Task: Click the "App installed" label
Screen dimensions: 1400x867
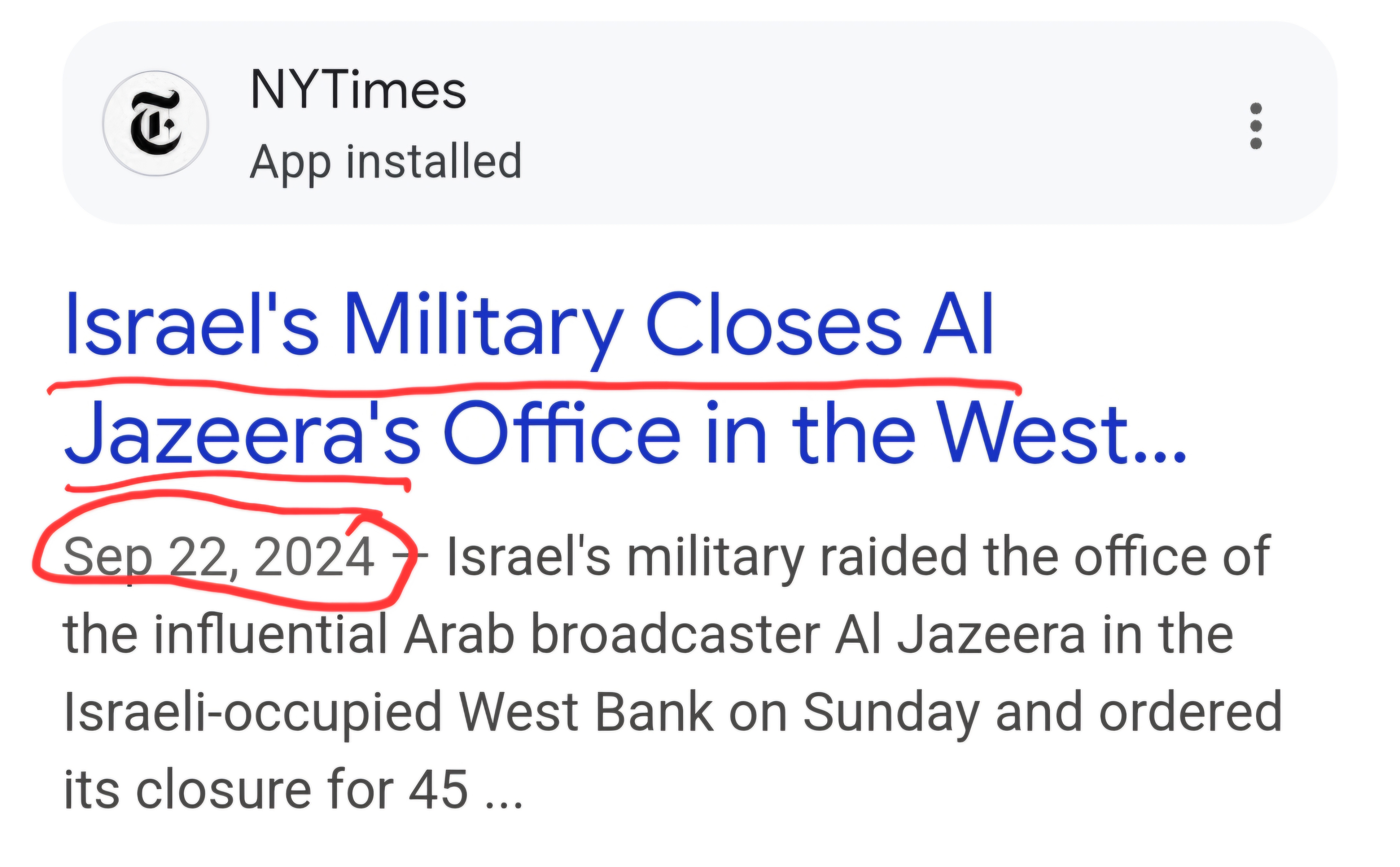Action: pyautogui.click(x=385, y=162)
